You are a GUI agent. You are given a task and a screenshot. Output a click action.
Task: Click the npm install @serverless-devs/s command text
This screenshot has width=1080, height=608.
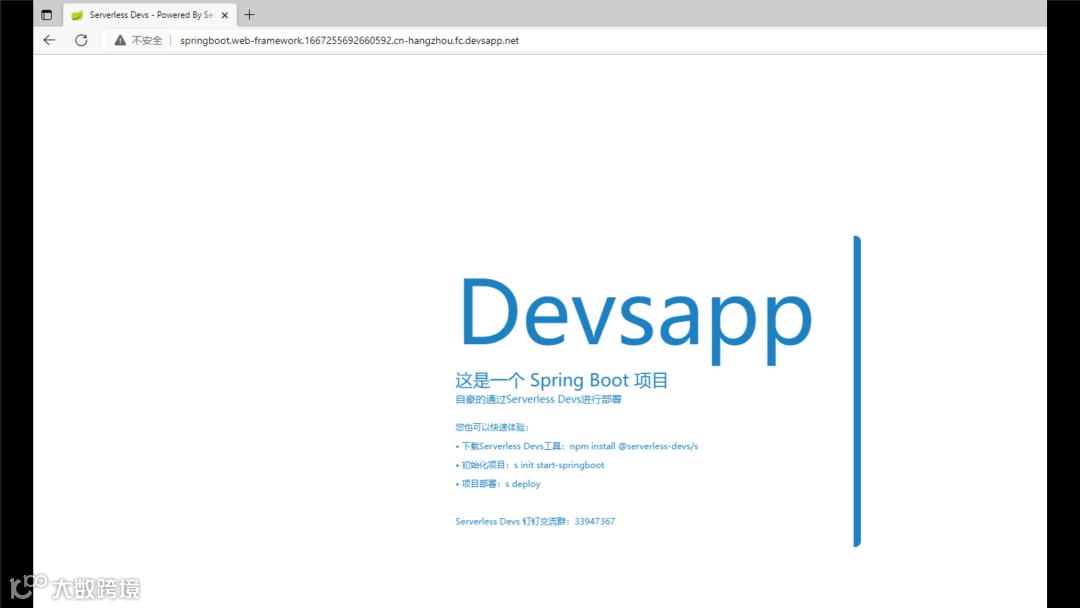click(x=634, y=445)
